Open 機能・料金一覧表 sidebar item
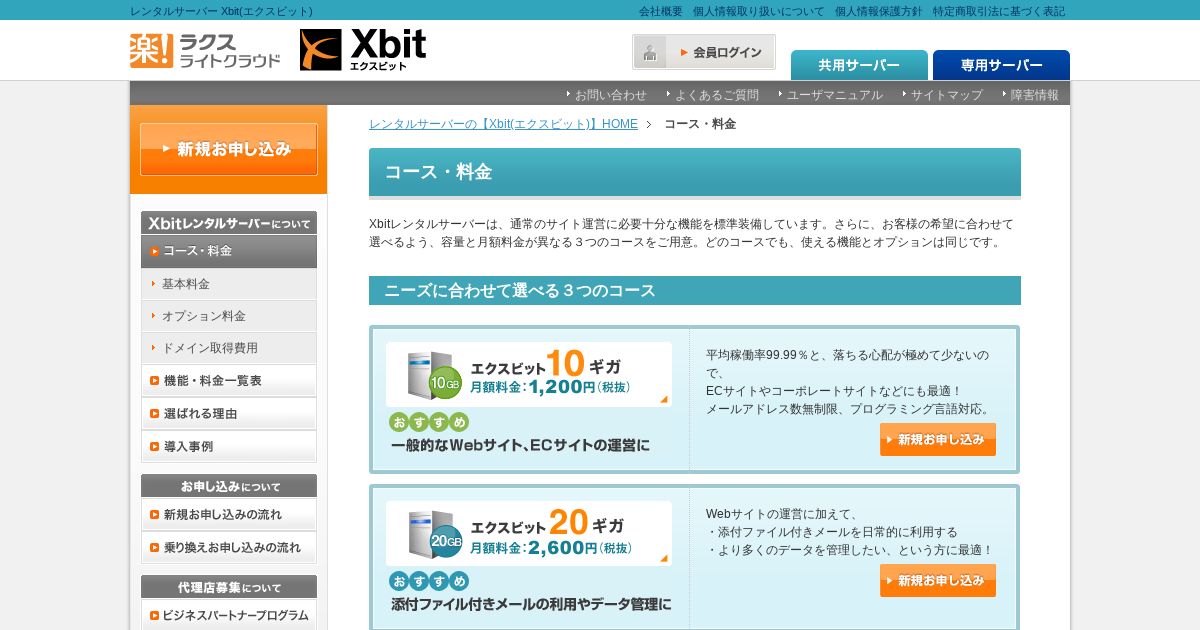 (229, 381)
